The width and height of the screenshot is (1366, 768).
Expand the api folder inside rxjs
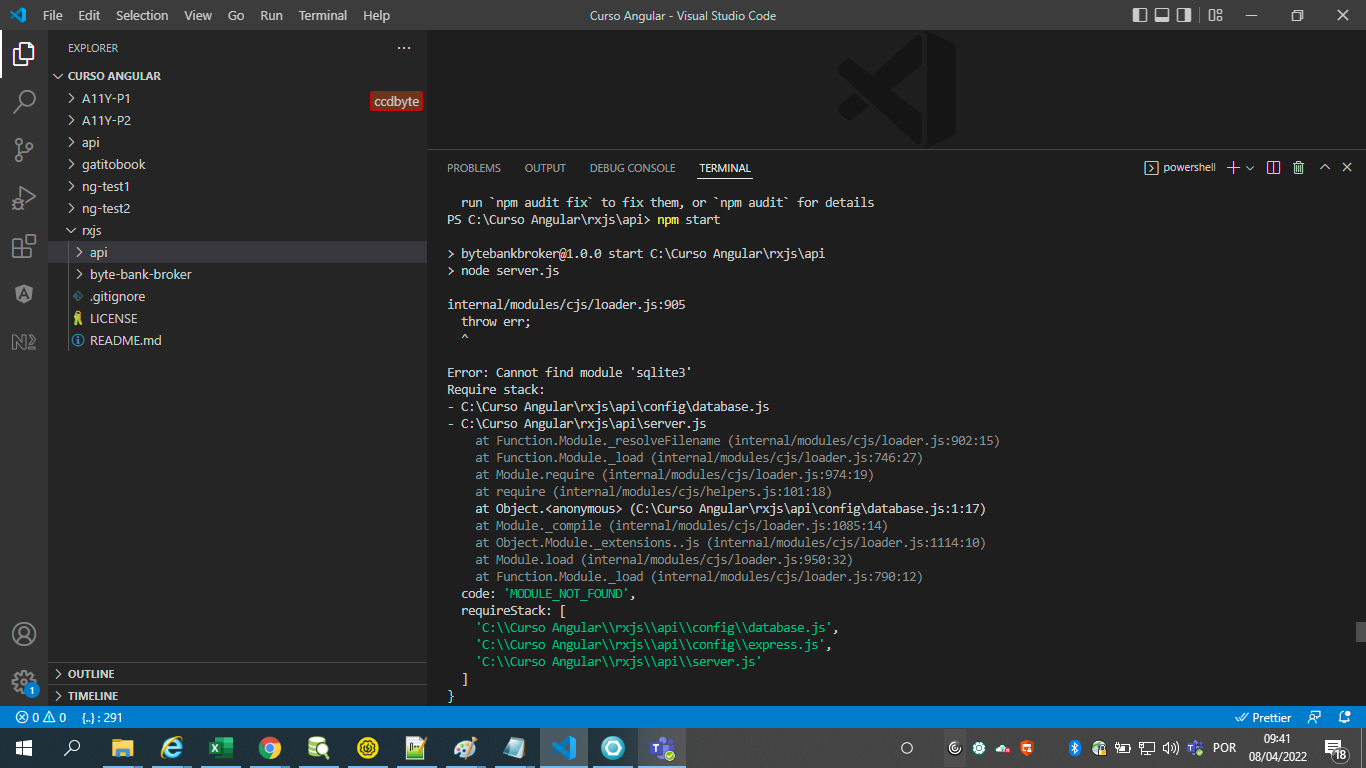click(238, 252)
